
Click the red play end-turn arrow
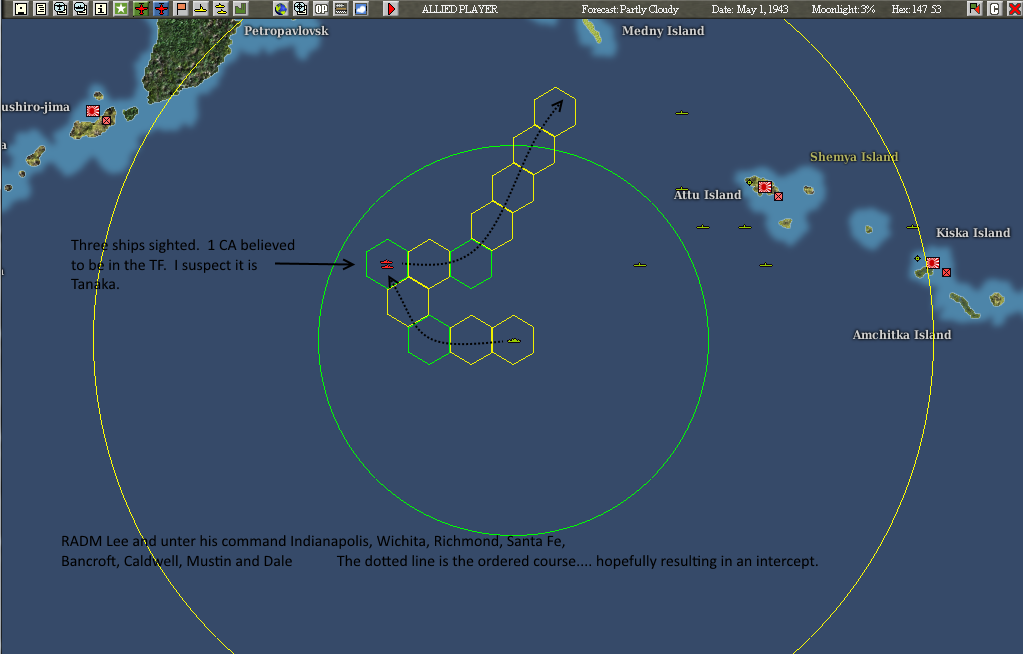pyautogui.click(x=391, y=8)
